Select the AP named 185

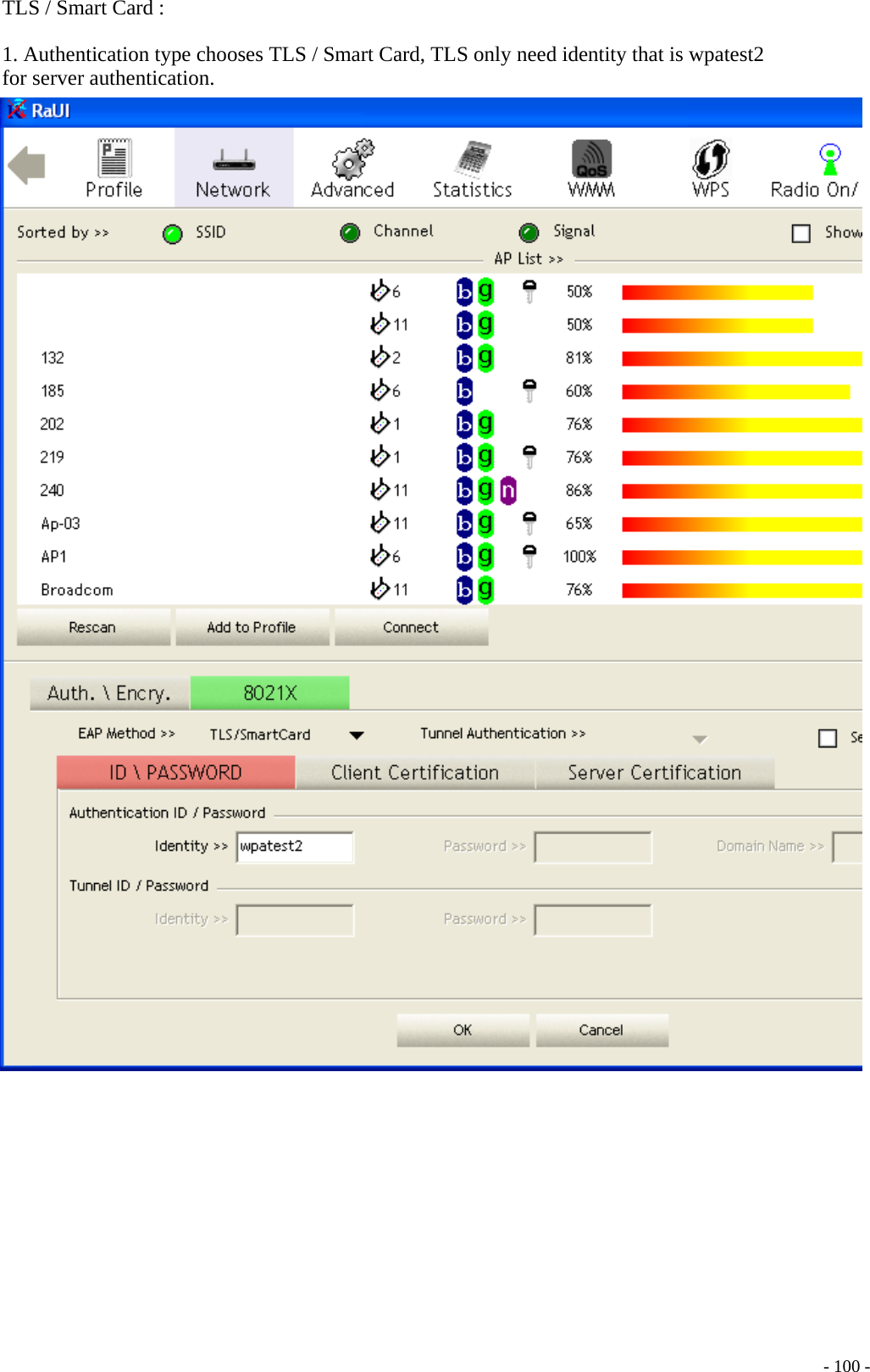53,391
